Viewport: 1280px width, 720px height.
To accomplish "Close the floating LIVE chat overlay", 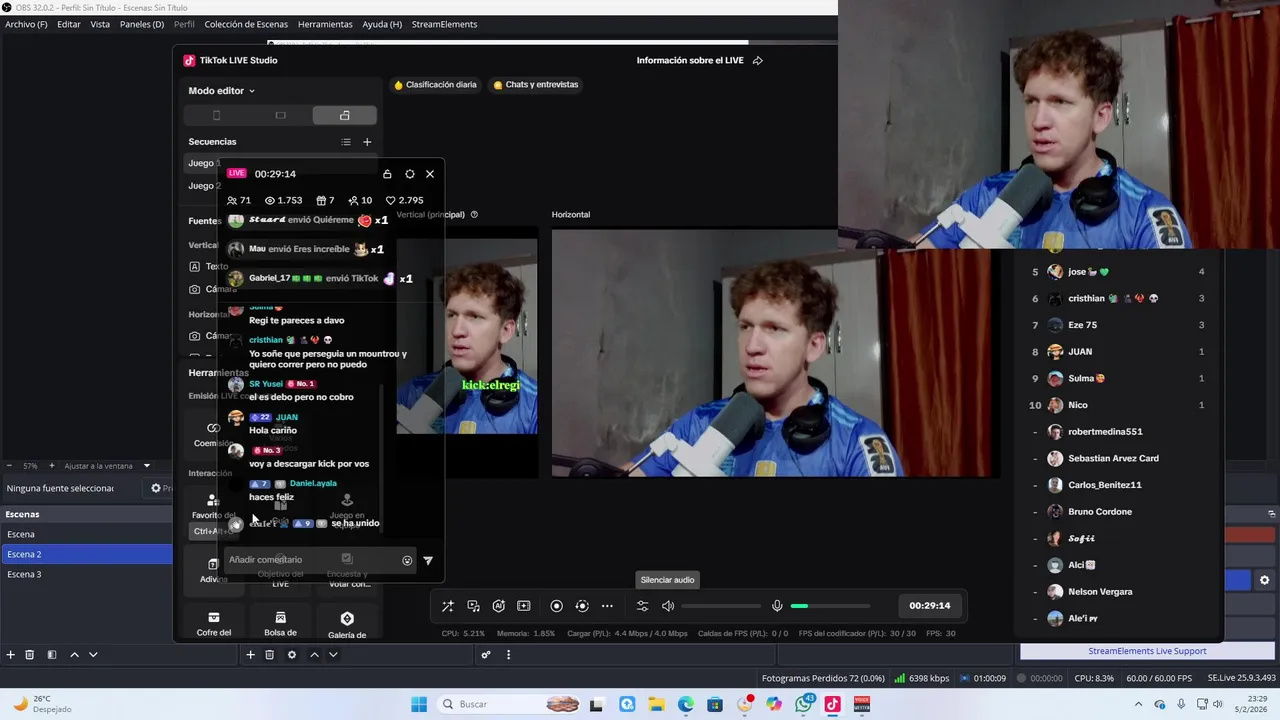I will (430, 174).
